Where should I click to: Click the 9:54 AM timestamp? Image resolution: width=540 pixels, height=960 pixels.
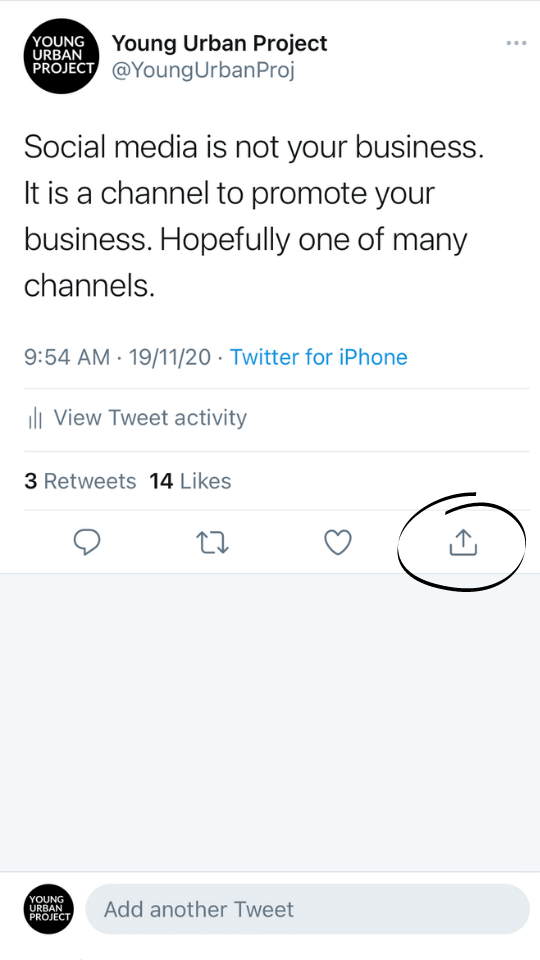point(67,357)
